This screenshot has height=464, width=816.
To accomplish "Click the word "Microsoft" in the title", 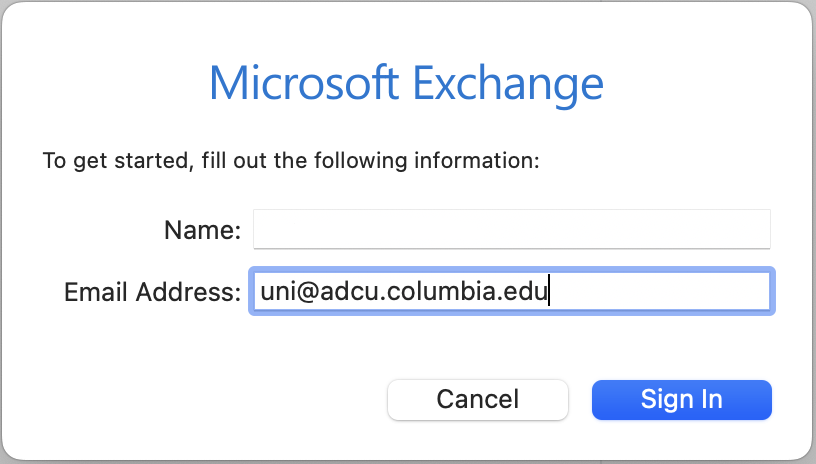I will [x=304, y=83].
